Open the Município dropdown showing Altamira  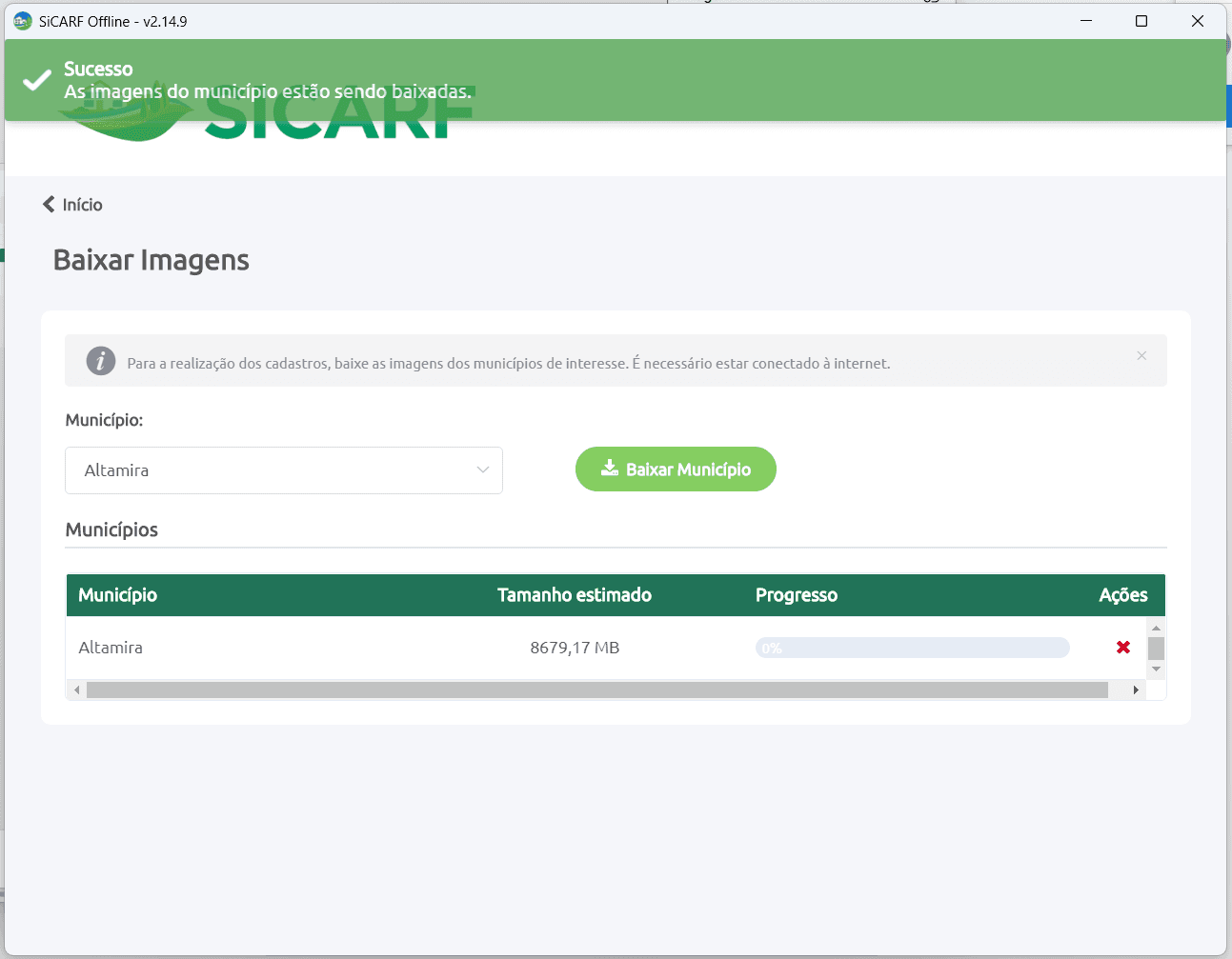coord(284,470)
